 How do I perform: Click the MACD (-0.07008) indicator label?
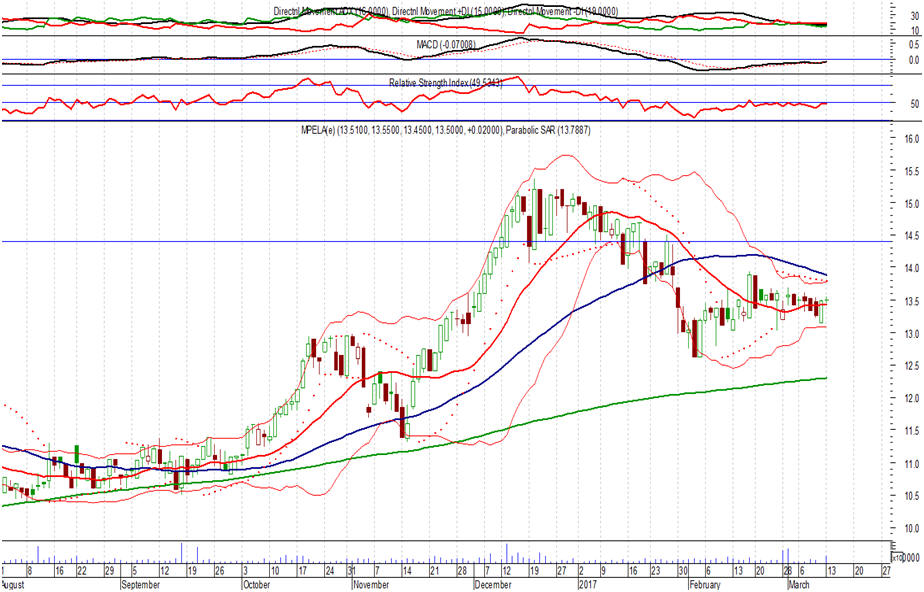point(446,45)
